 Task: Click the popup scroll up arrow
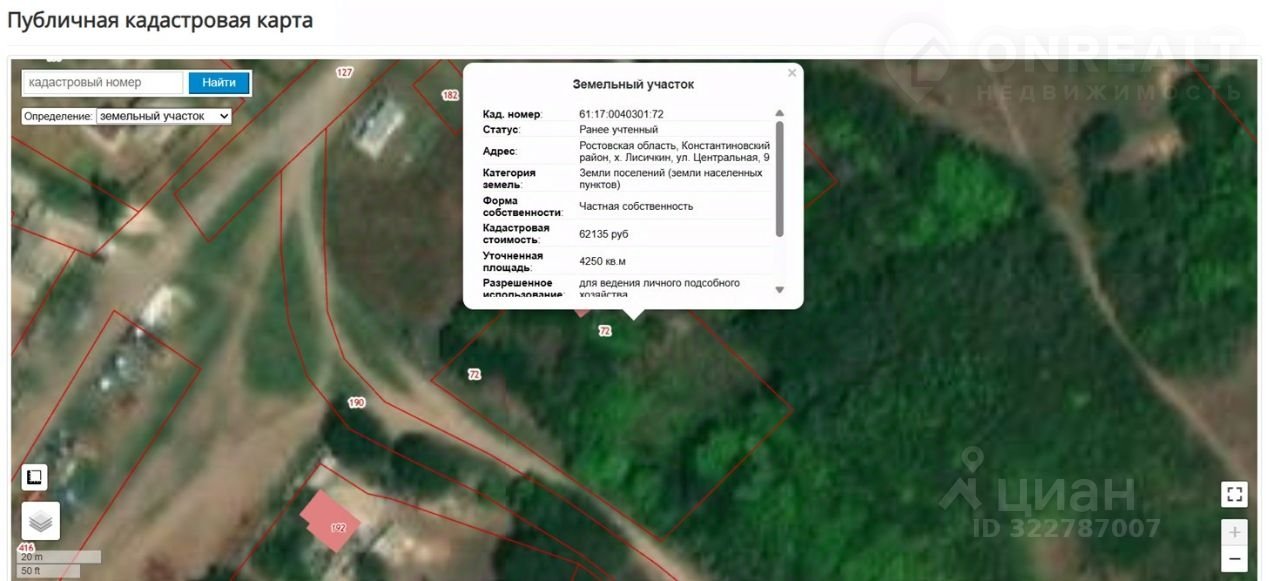(x=780, y=114)
